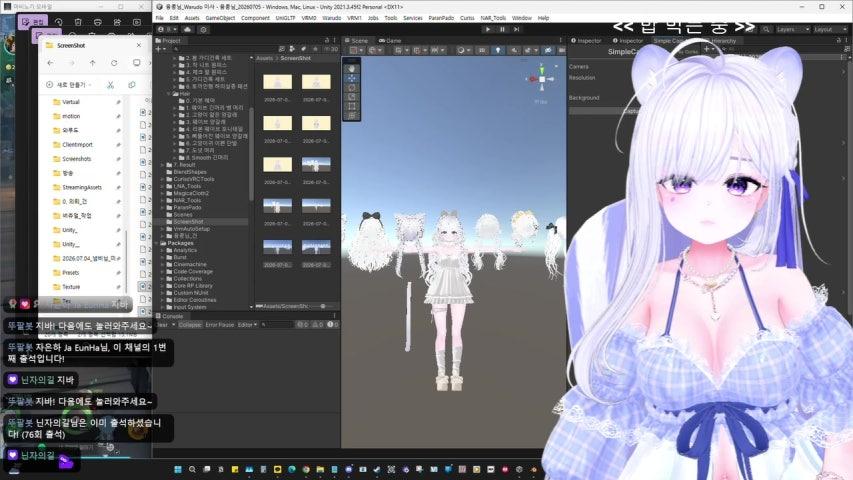Select the Move tool in Scene overlay

point(351,78)
